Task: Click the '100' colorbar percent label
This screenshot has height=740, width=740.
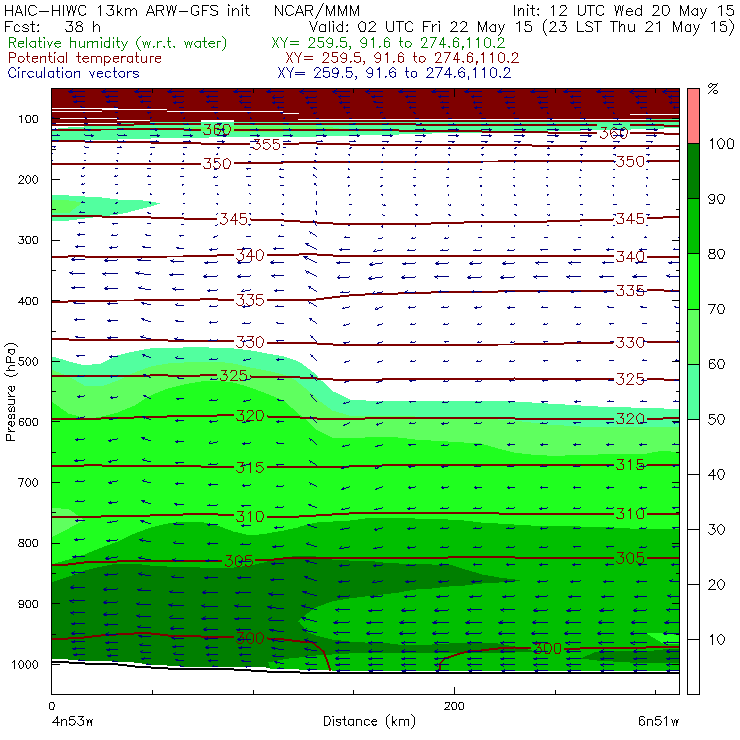Action: pyautogui.click(x=722, y=144)
